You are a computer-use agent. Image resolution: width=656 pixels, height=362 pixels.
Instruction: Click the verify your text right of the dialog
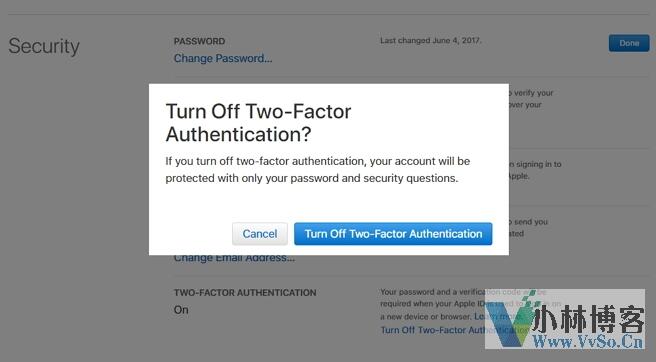(531, 93)
